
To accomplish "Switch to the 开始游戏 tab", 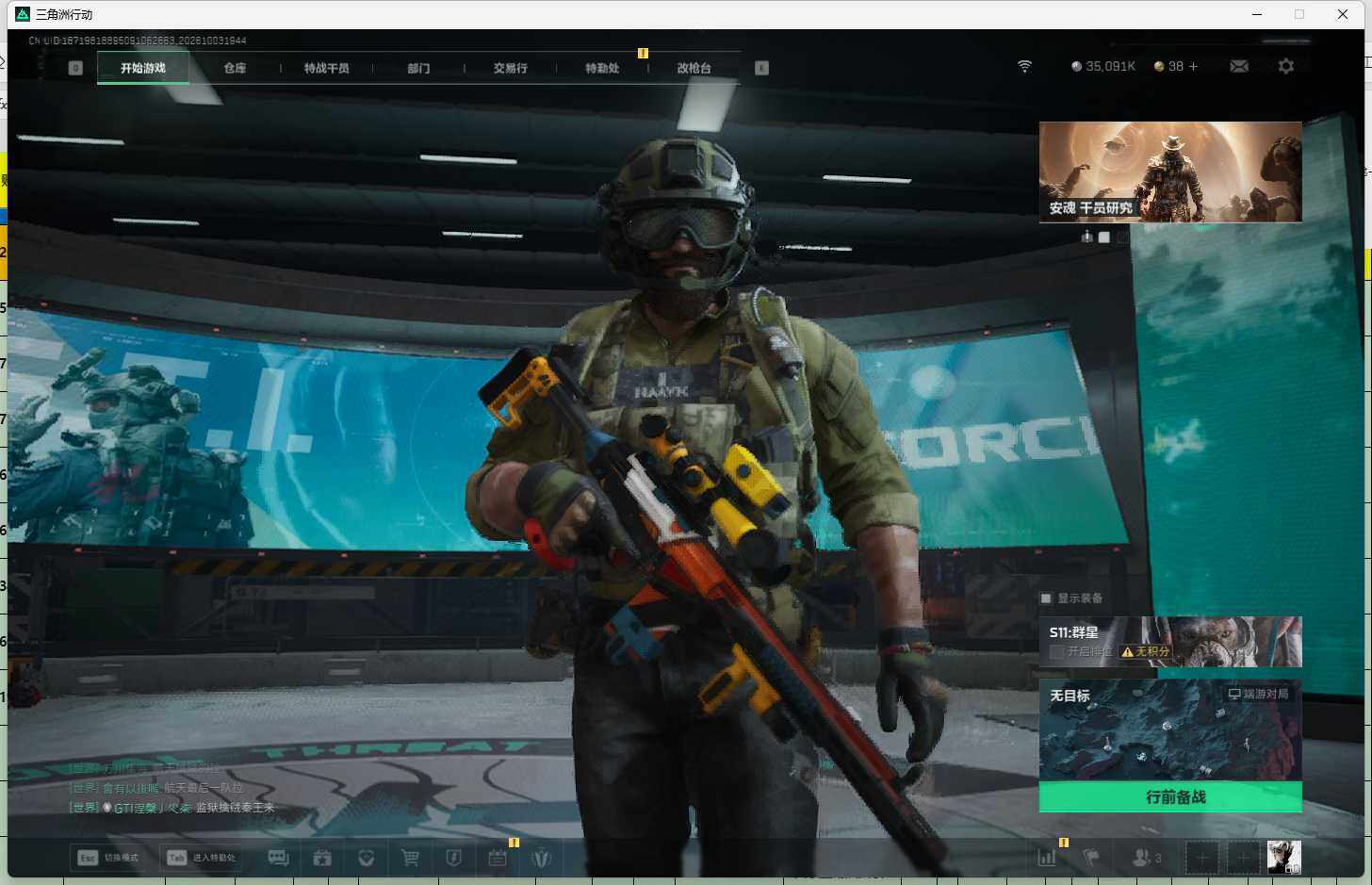I will pyautogui.click(x=143, y=68).
